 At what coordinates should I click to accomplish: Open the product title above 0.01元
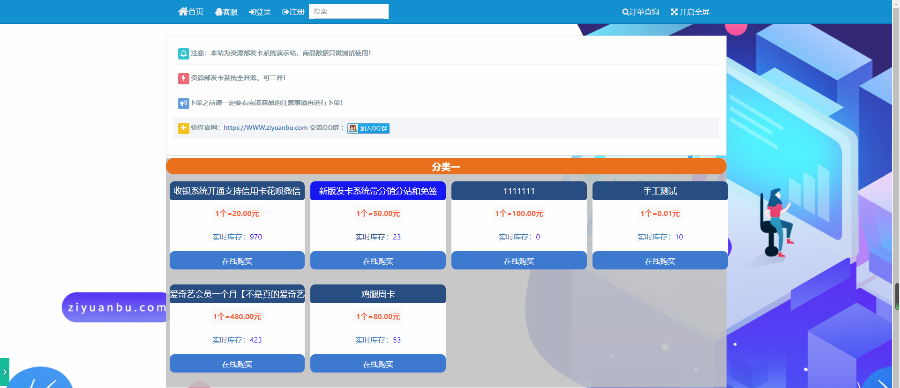click(x=660, y=191)
